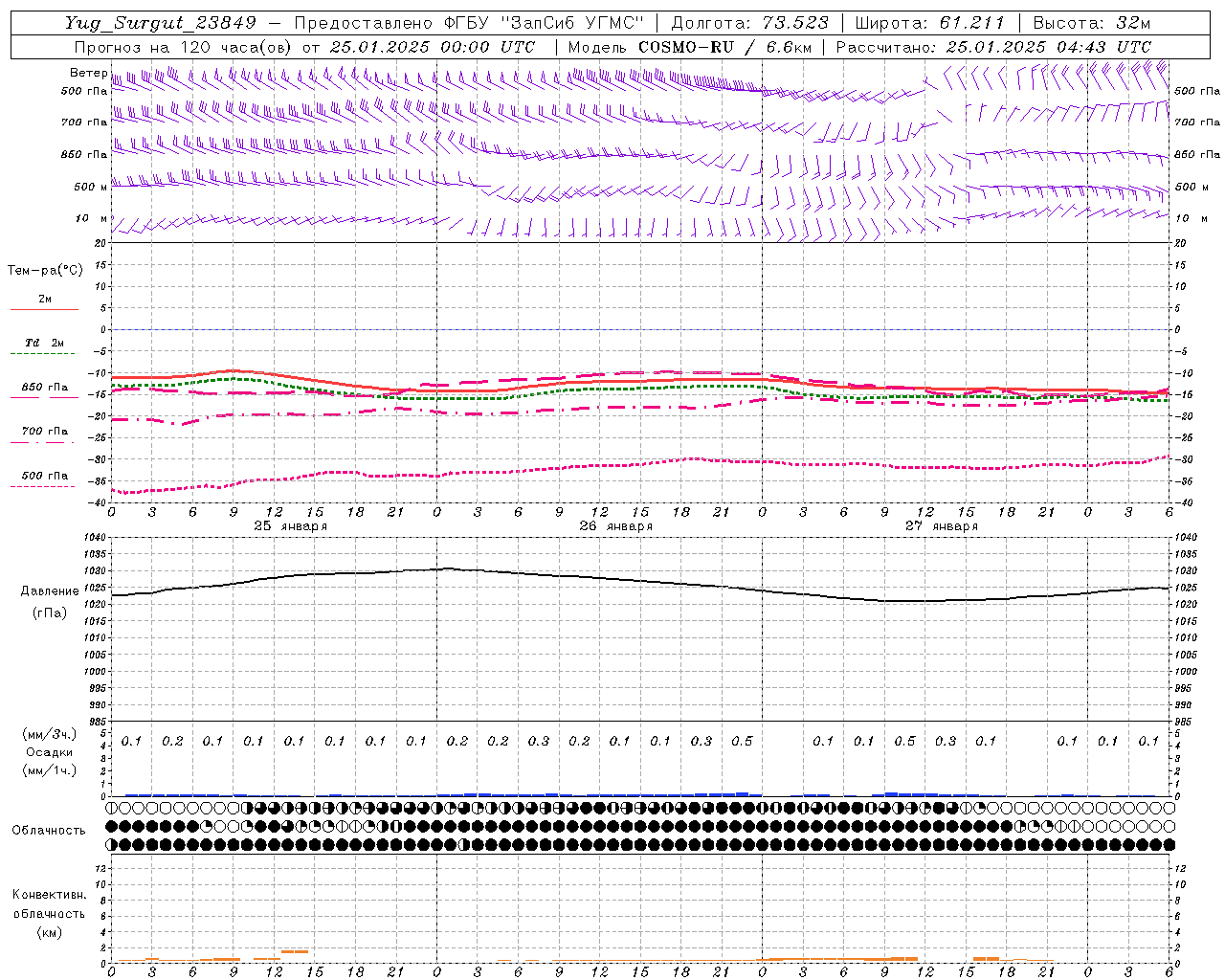Screen dimensions: 1225x980
Task: Click the (гПа) unit under Давление
Action: pos(50,612)
